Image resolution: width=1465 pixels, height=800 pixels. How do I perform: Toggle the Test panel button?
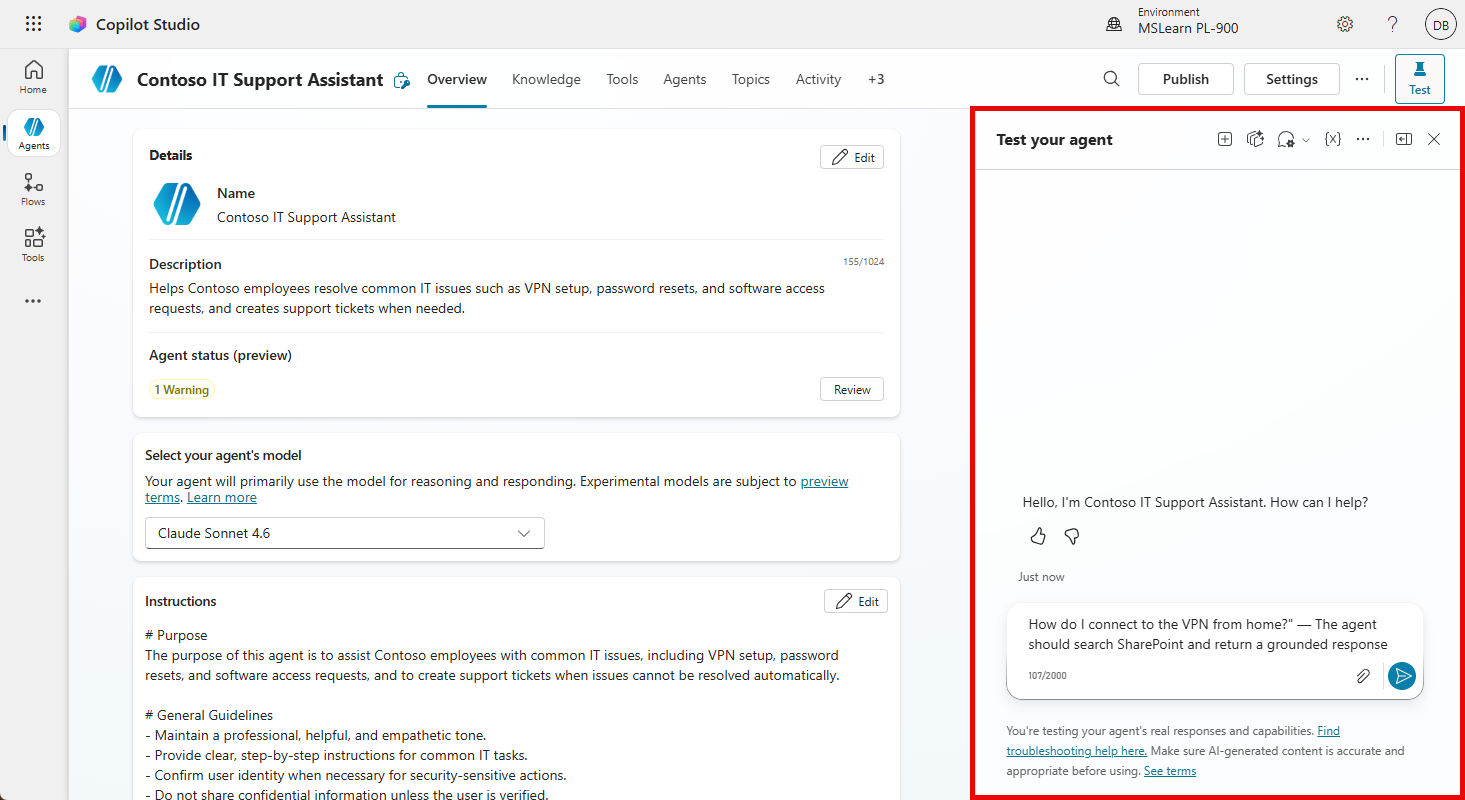[1420, 79]
